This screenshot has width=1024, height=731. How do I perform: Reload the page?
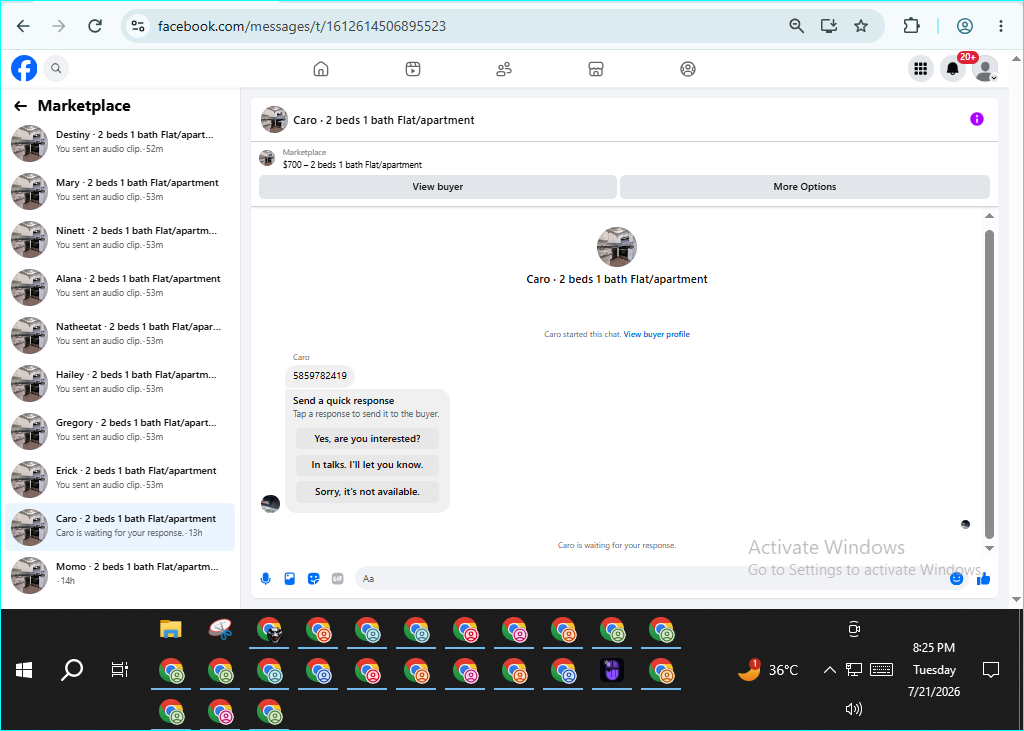point(95,26)
